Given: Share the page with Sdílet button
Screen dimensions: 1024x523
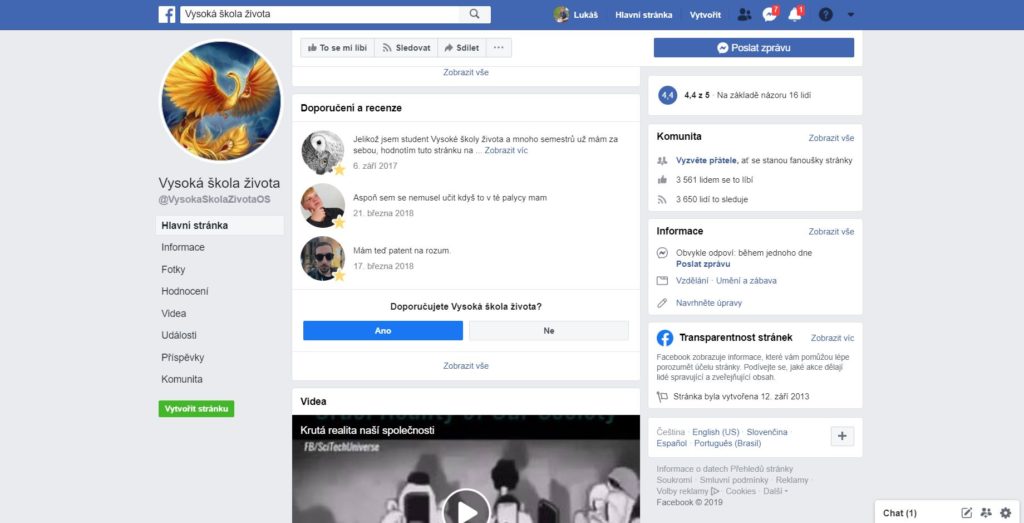Looking at the screenshot, I should (x=462, y=48).
